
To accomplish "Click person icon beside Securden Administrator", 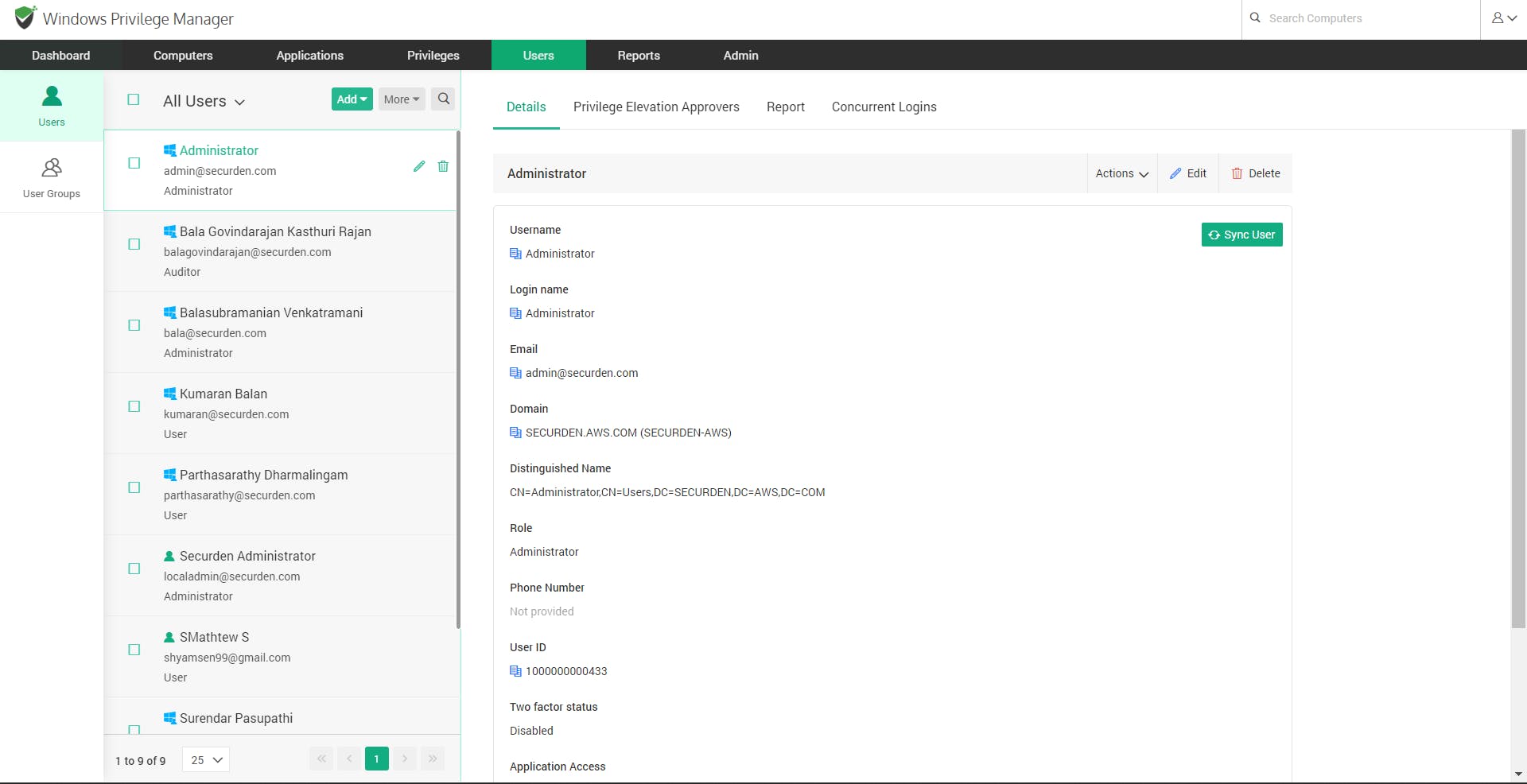I will (x=169, y=556).
